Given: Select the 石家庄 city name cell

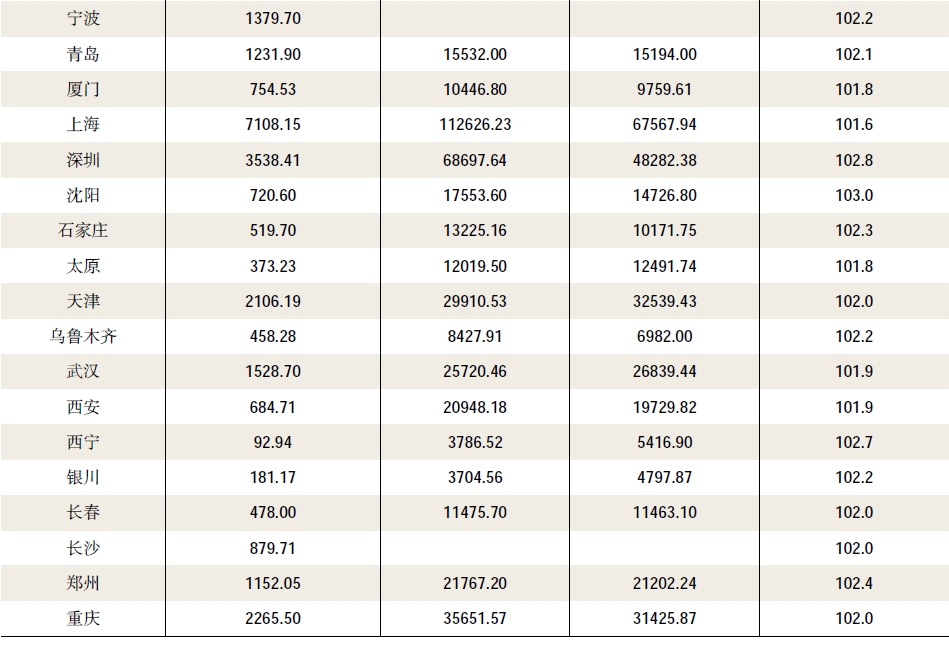Looking at the screenshot, I should tap(83, 230).
